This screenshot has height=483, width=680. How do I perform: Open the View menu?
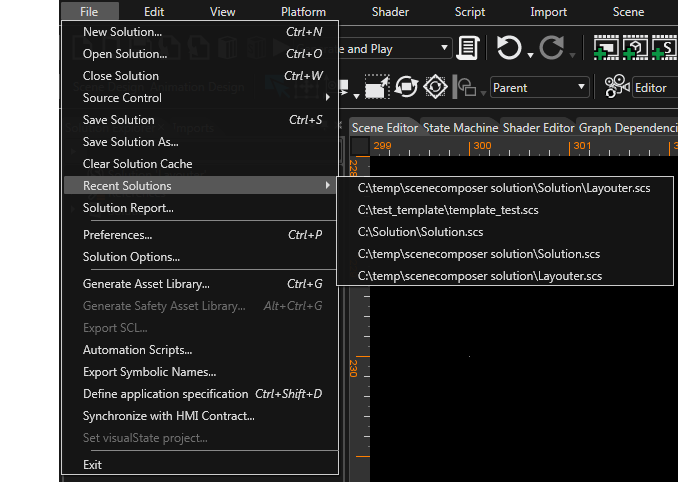pos(222,12)
